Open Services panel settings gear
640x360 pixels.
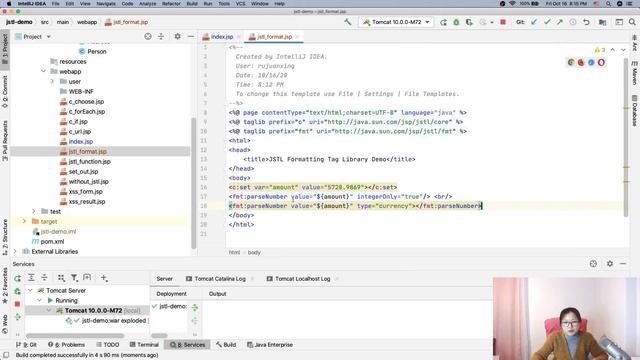pos(610,264)
